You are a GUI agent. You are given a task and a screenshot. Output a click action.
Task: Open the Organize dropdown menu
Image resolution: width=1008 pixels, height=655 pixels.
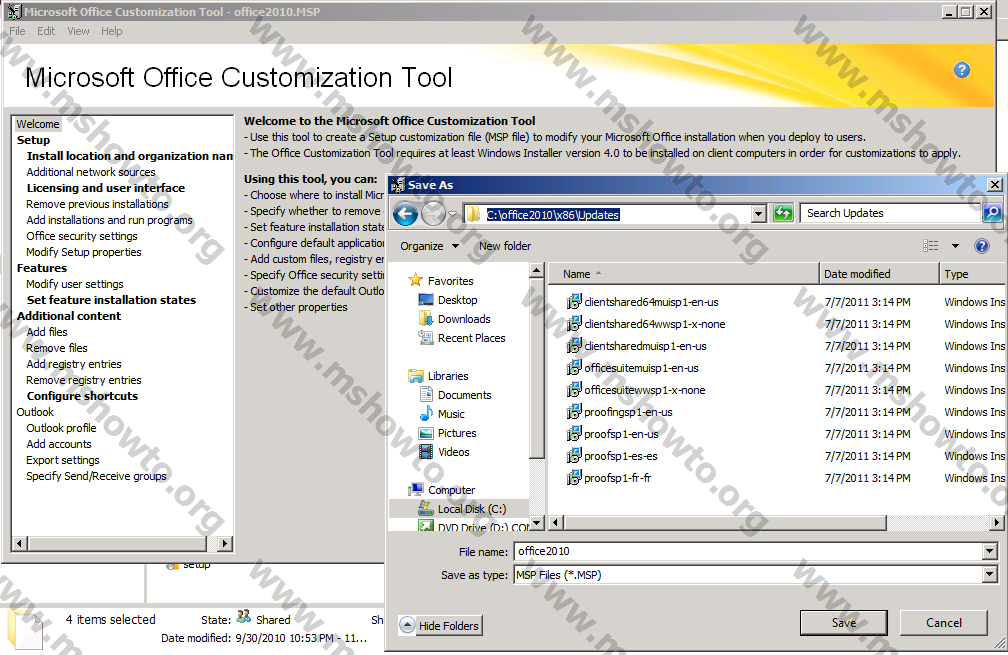point(429,246)
